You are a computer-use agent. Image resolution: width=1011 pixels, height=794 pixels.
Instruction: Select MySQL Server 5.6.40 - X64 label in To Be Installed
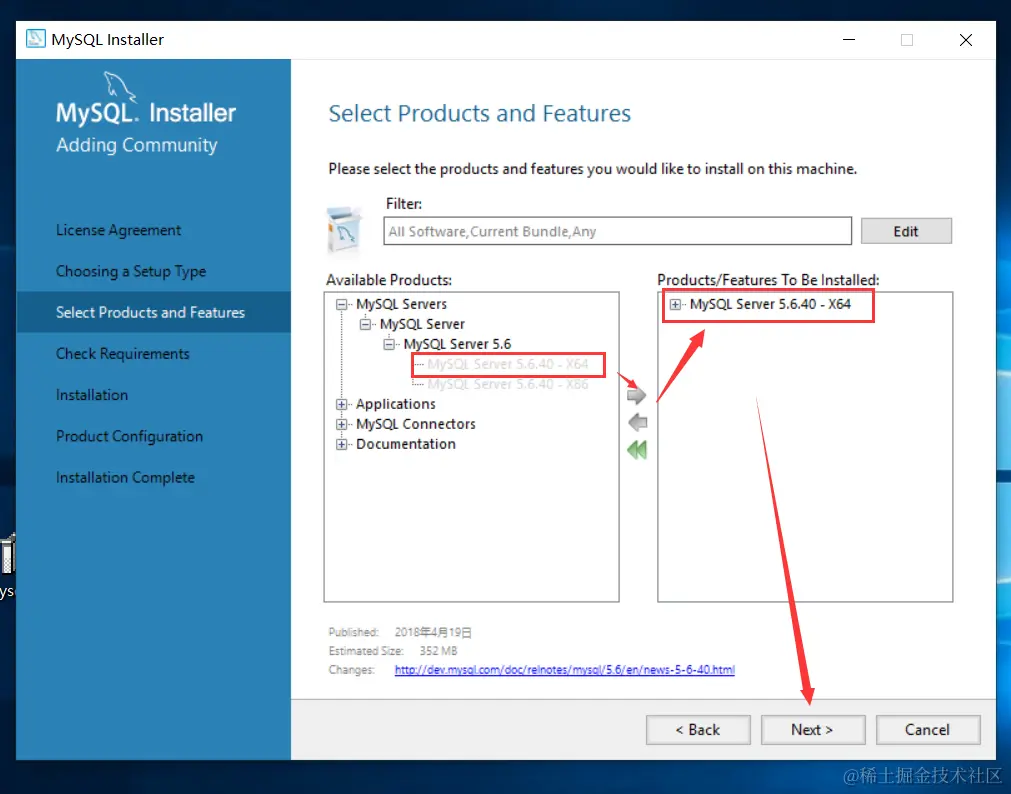pos(770,304)
